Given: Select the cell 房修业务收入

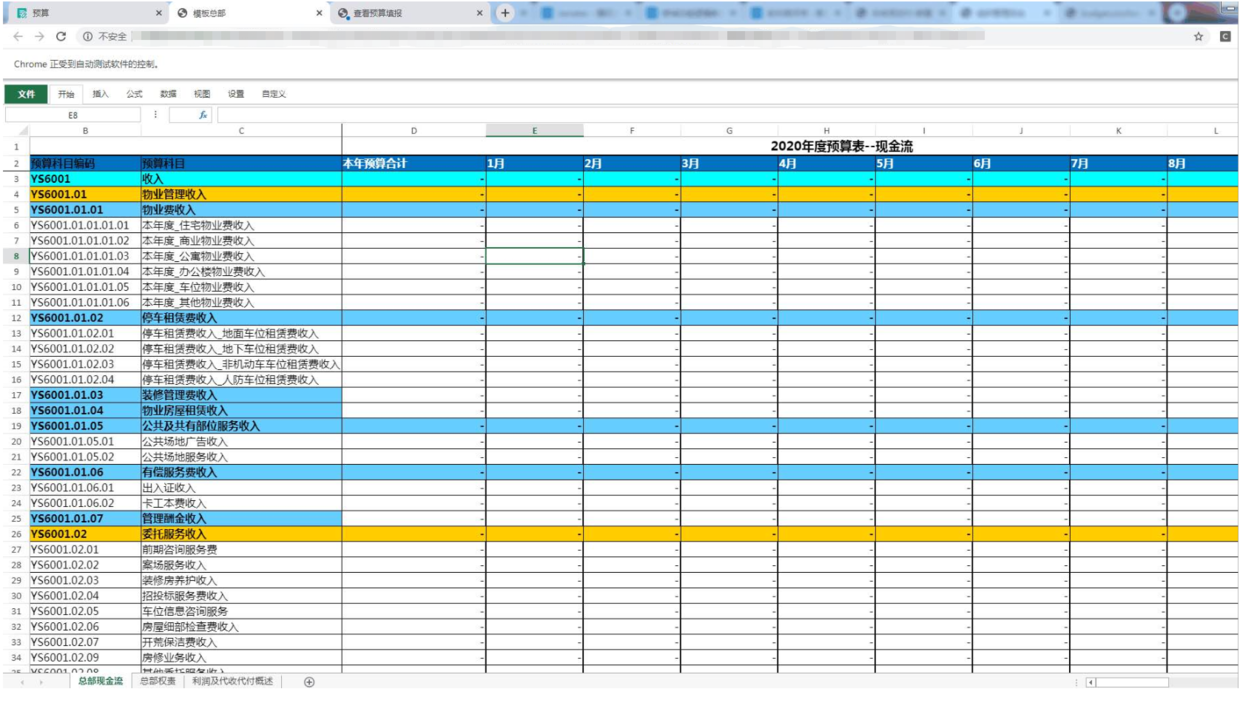Looking at the screenshot, I should 241,658.
